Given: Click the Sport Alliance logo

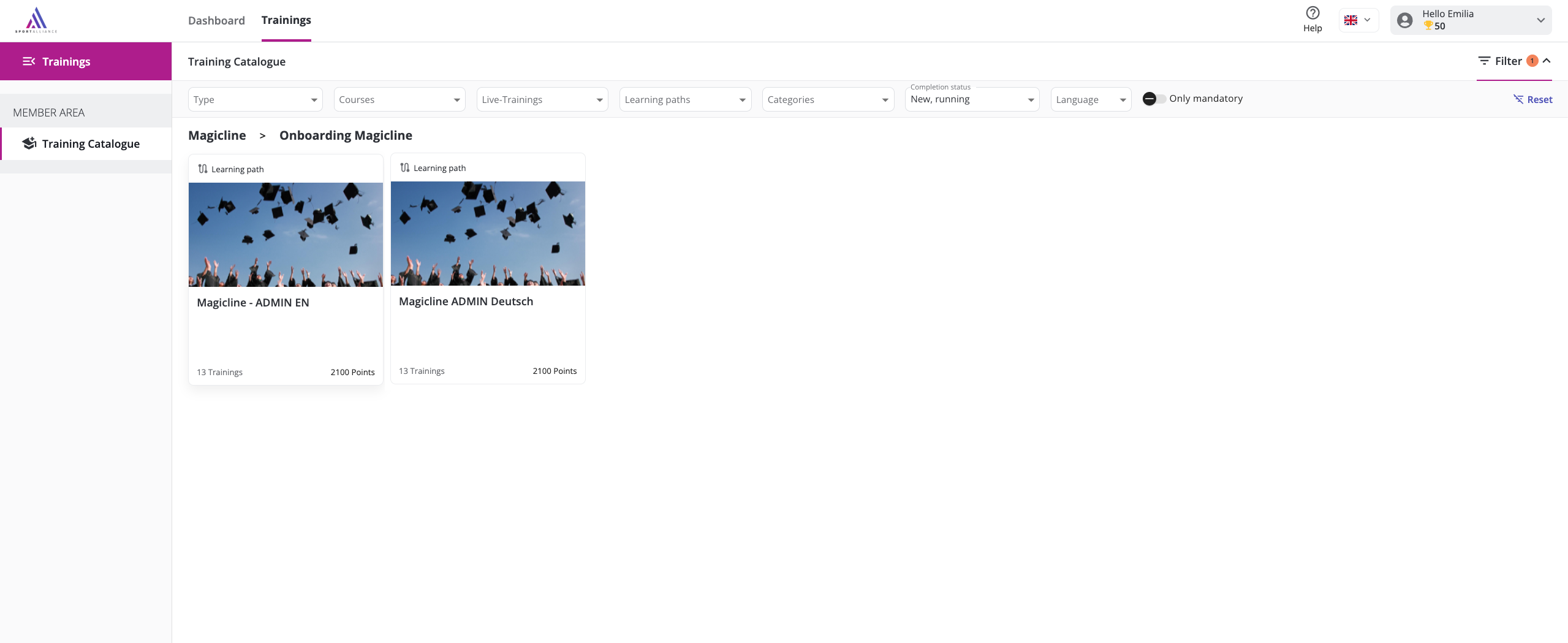Looking at the screenshot, I should point(36,20).
